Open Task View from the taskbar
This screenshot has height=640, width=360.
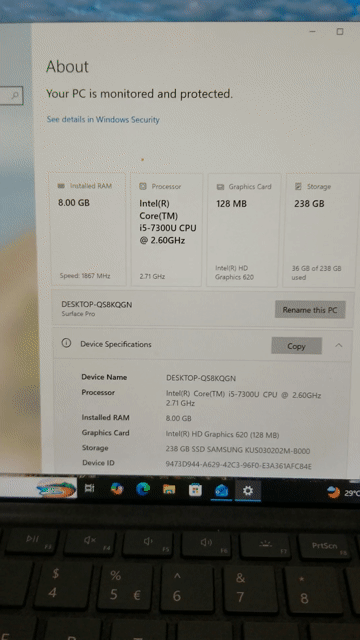pyautogui.click(x=90, y=488)
